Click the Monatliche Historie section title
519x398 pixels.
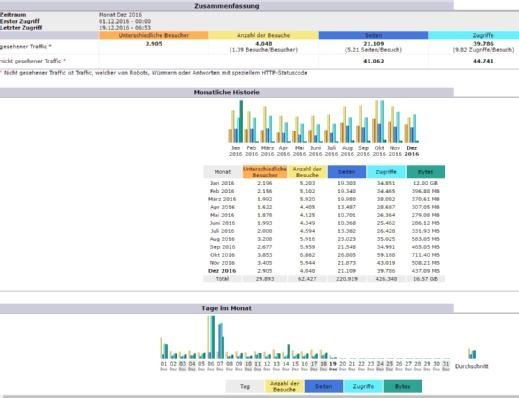point(227,92)
